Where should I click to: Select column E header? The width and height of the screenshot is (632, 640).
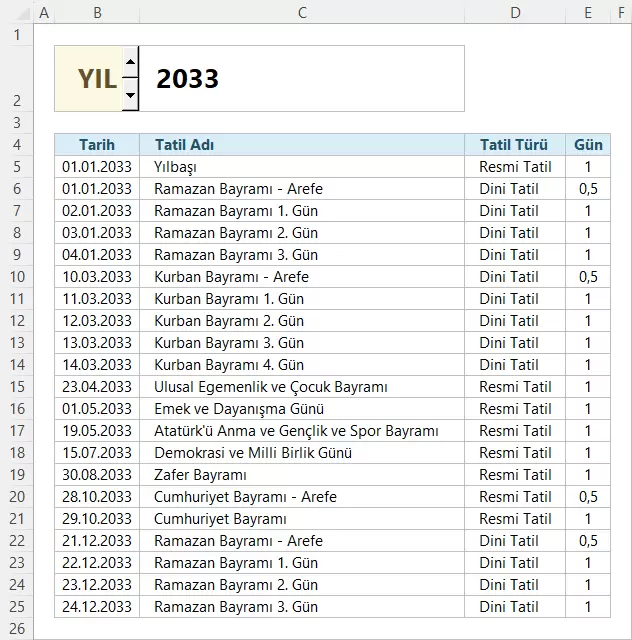(588, 12)
